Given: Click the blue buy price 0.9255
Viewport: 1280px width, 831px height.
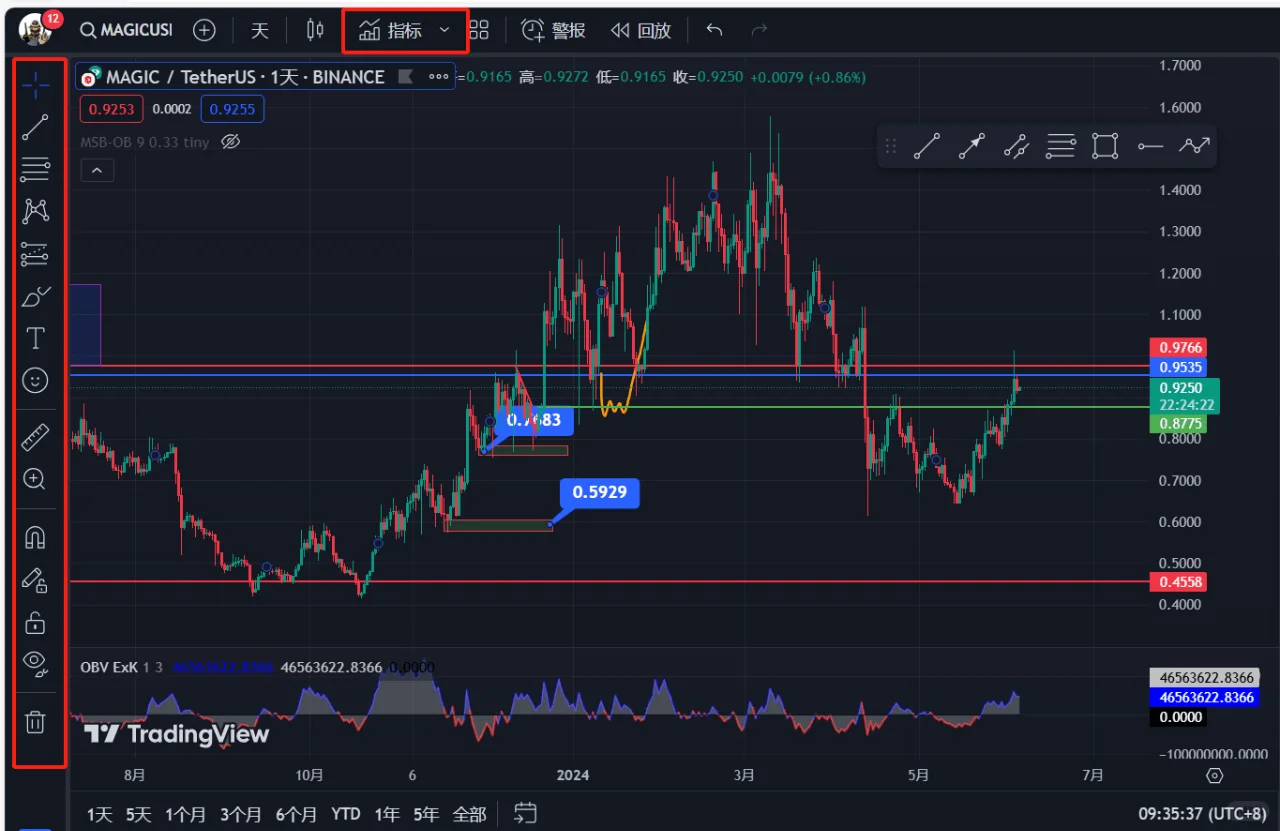Looking at the screenshot, I should coord(232,108).
